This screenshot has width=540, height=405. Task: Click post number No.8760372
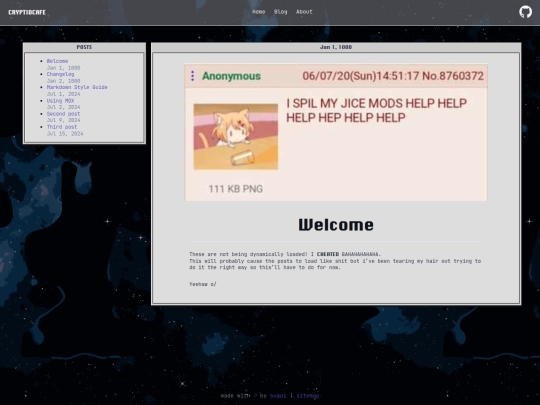point(453,76)
